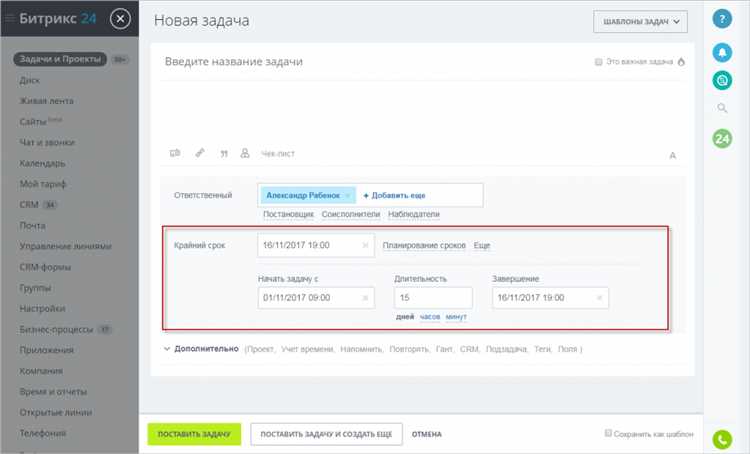
Task: Select 'минут' duration unit
Action: (x=456, y=317)
